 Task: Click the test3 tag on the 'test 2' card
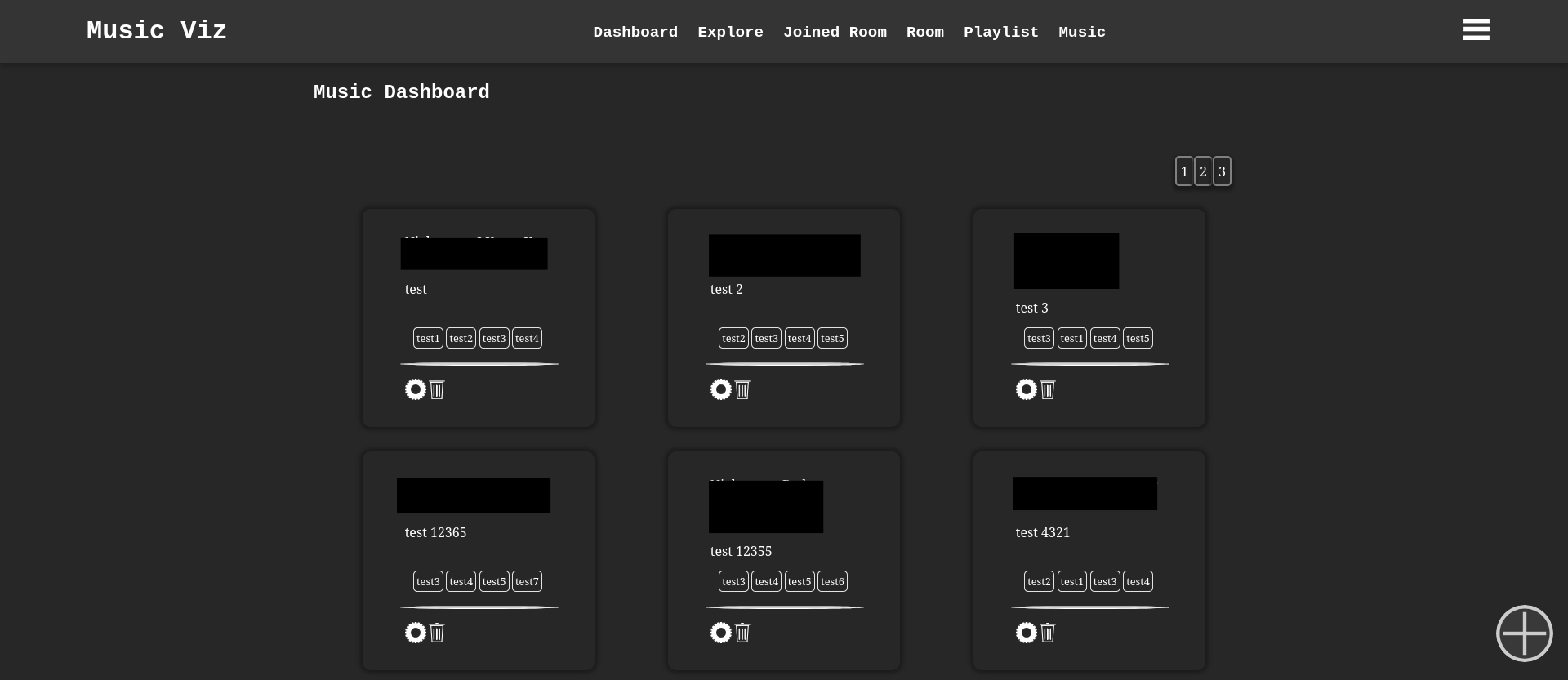[767, 338]
